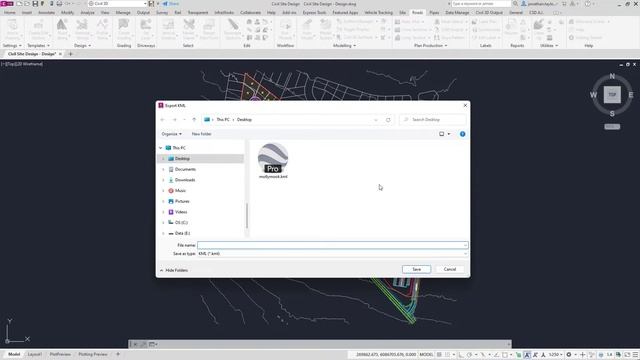640x360 pixels.
Task: Select Videos in navigation tree
Action: point(181,212)
